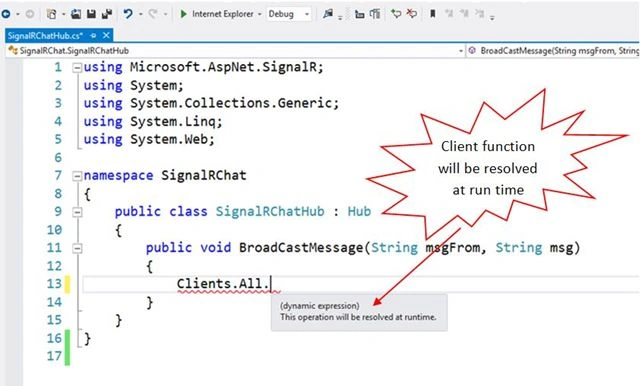Click 'SignalRChat' namespace name on line 7

[x=204, y=175]
